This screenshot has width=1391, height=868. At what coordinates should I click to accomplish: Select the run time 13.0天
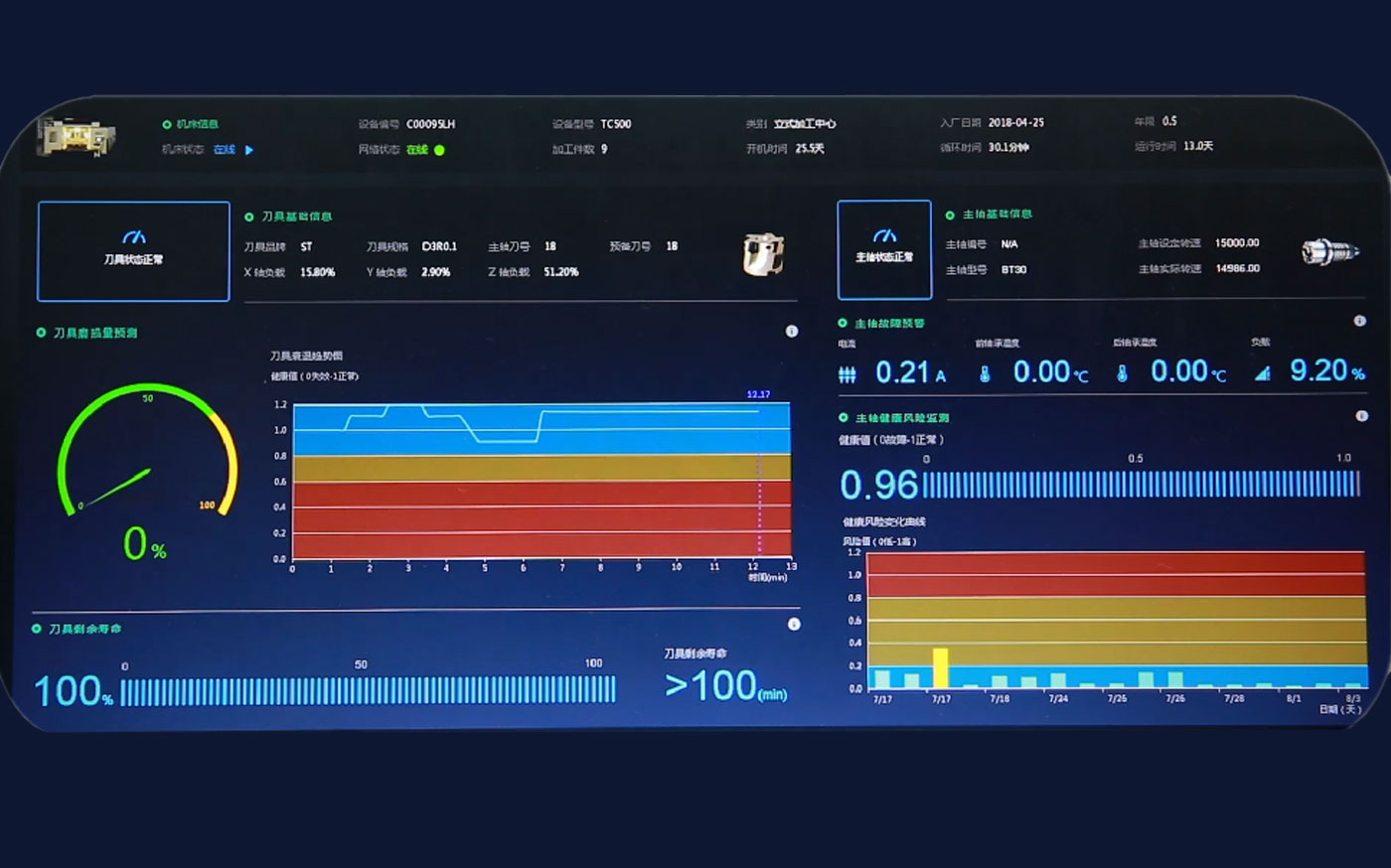(x=1198, y=146)
